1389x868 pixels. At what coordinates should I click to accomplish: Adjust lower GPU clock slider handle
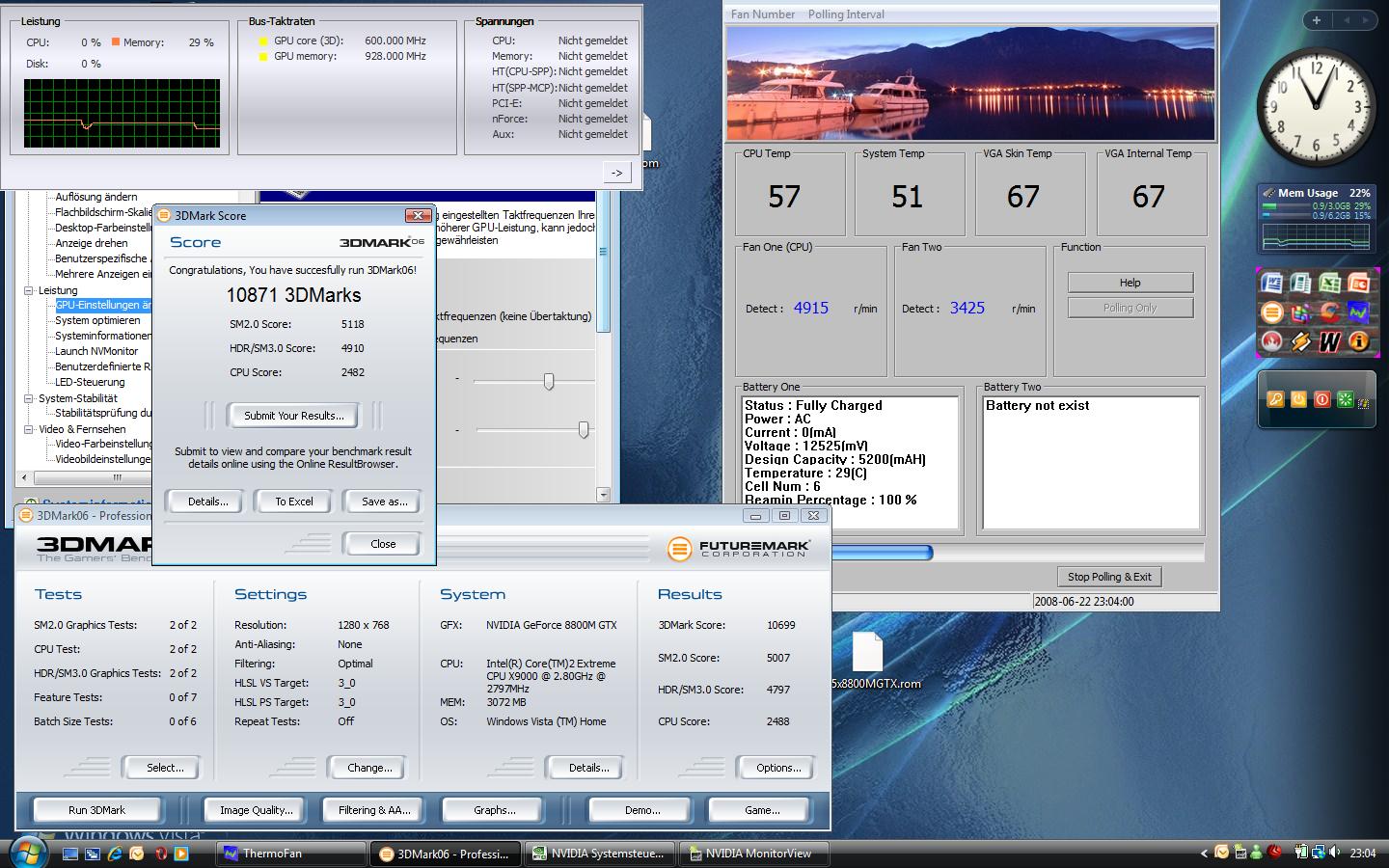tap(584, 429)
